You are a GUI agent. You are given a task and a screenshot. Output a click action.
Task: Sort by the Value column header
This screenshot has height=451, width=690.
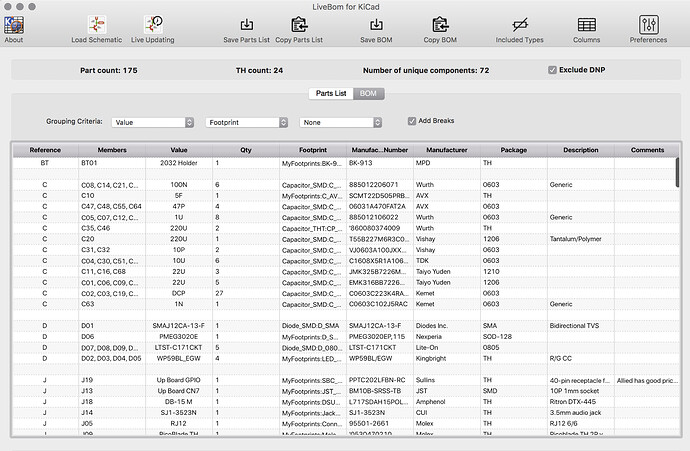(x=179, y=150)
